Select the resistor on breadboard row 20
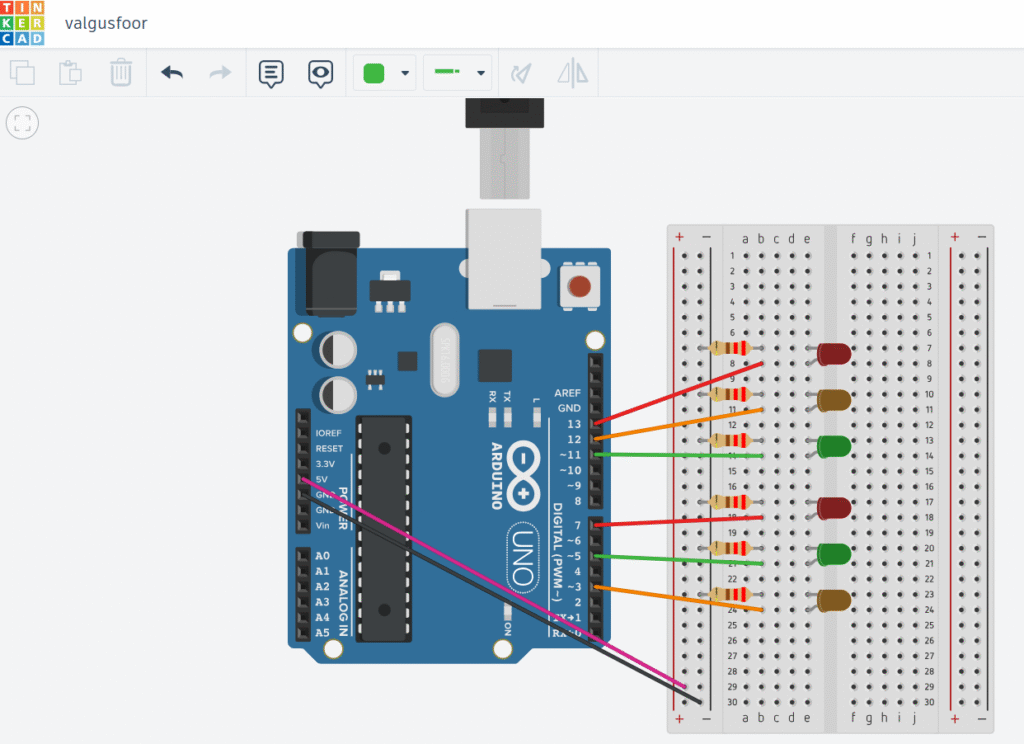Screen dimensions: 1024x744 tap(731, 548)
